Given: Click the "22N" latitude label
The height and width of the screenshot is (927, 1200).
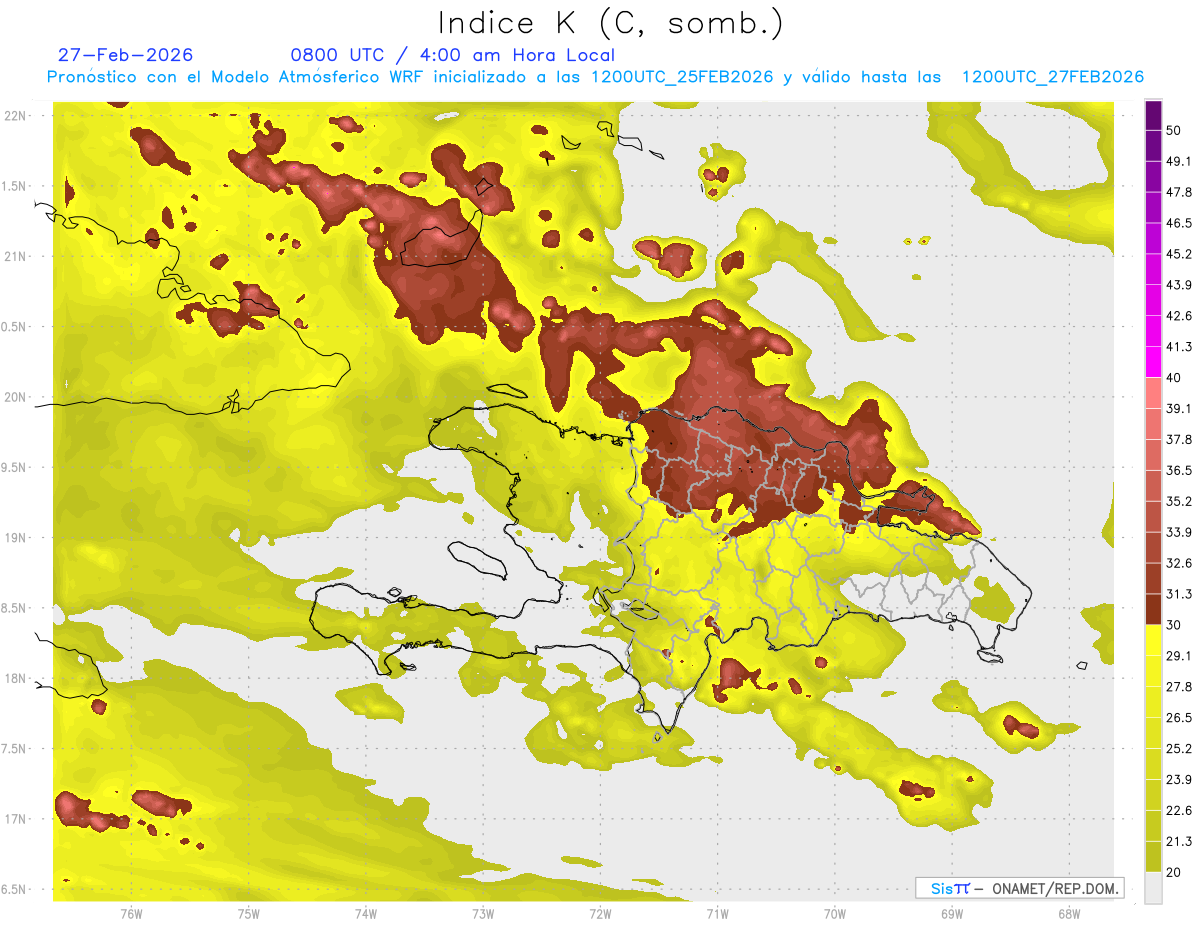Looking at the screenshot, I should (x=16, y=116).
